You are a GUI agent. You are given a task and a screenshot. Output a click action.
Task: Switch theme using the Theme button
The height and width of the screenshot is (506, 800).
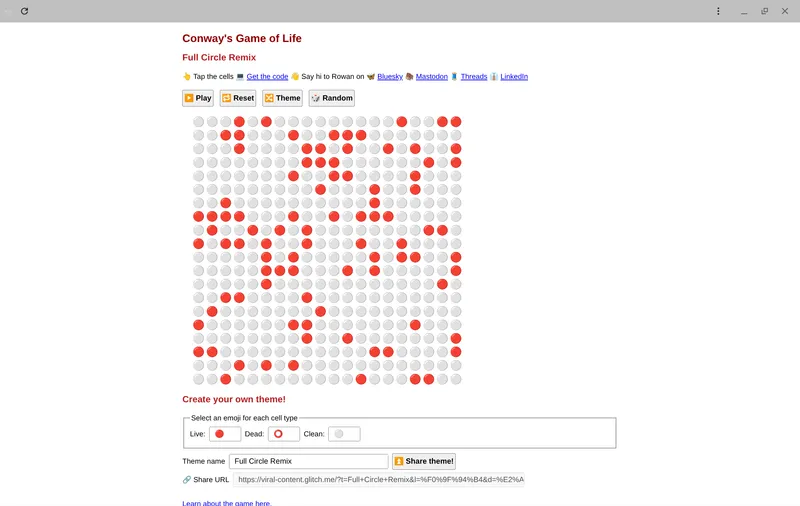(282, 98)
